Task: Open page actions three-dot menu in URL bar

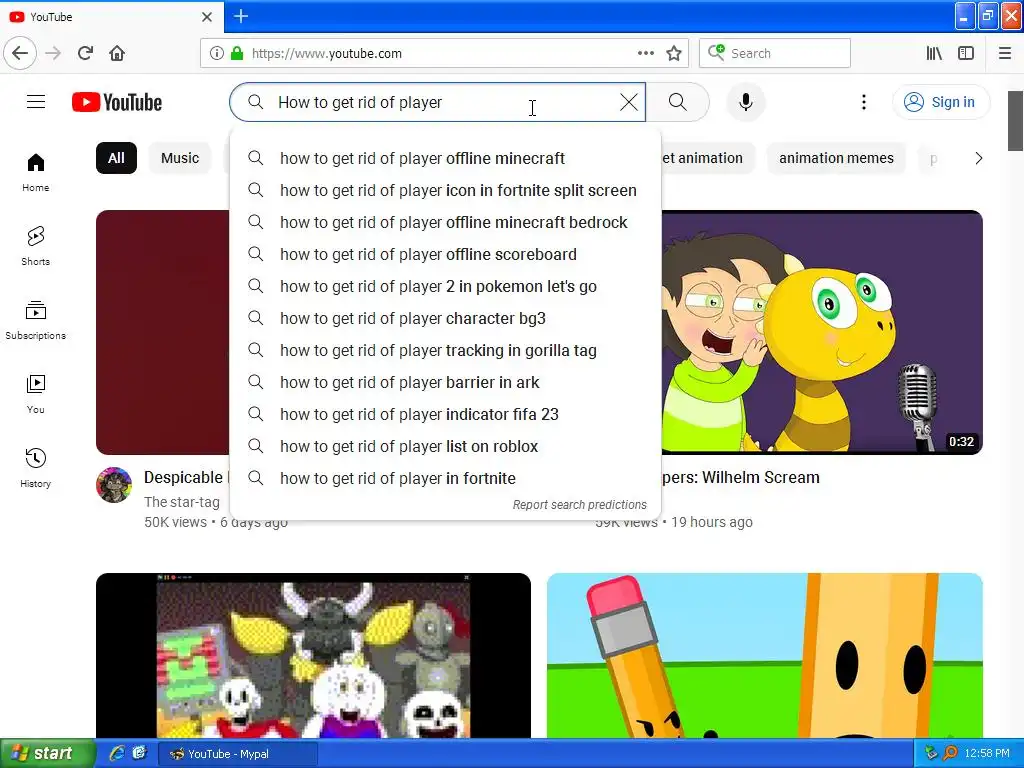Action: pyautogui.click(x=646, y=53)
